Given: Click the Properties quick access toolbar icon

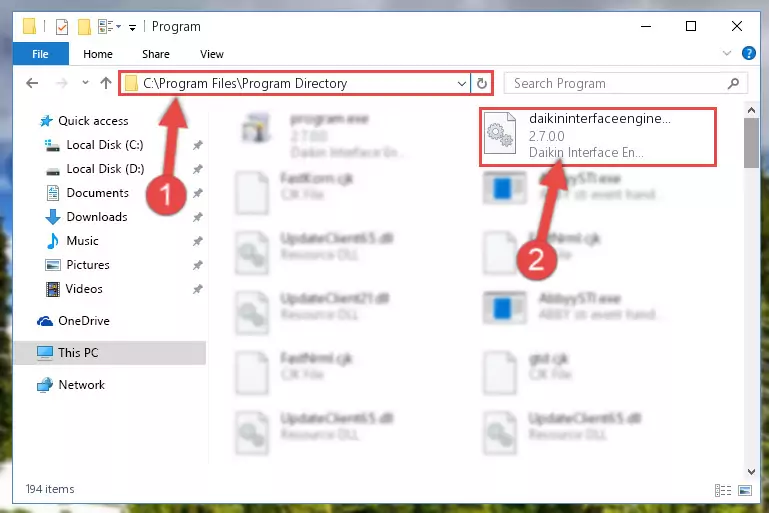Looking at the screenshot, I should tap(62, 27).
